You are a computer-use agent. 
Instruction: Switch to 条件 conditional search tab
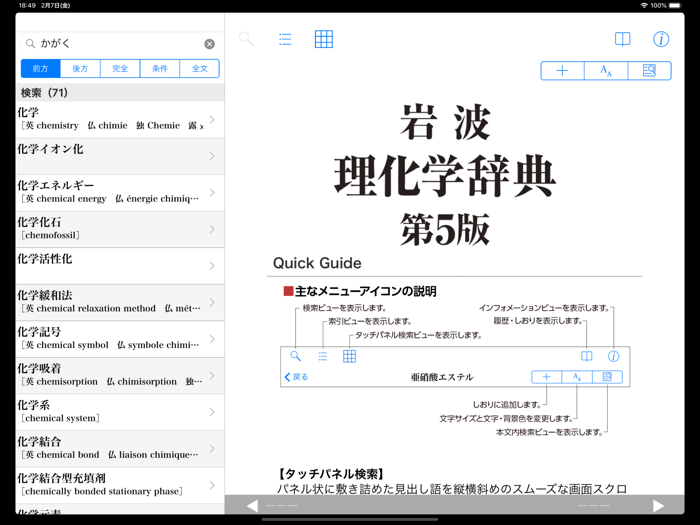(160, 69)
